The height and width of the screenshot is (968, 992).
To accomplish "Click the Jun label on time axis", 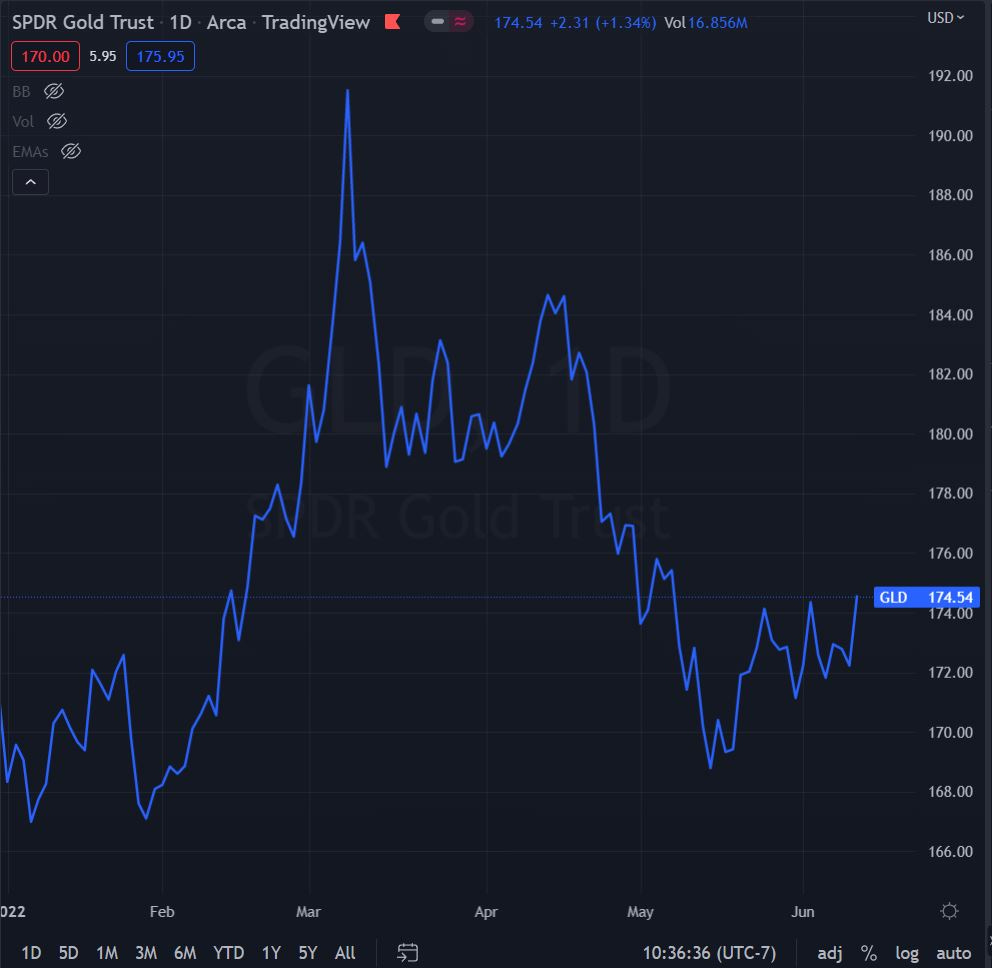I will [x=803, y=912].
